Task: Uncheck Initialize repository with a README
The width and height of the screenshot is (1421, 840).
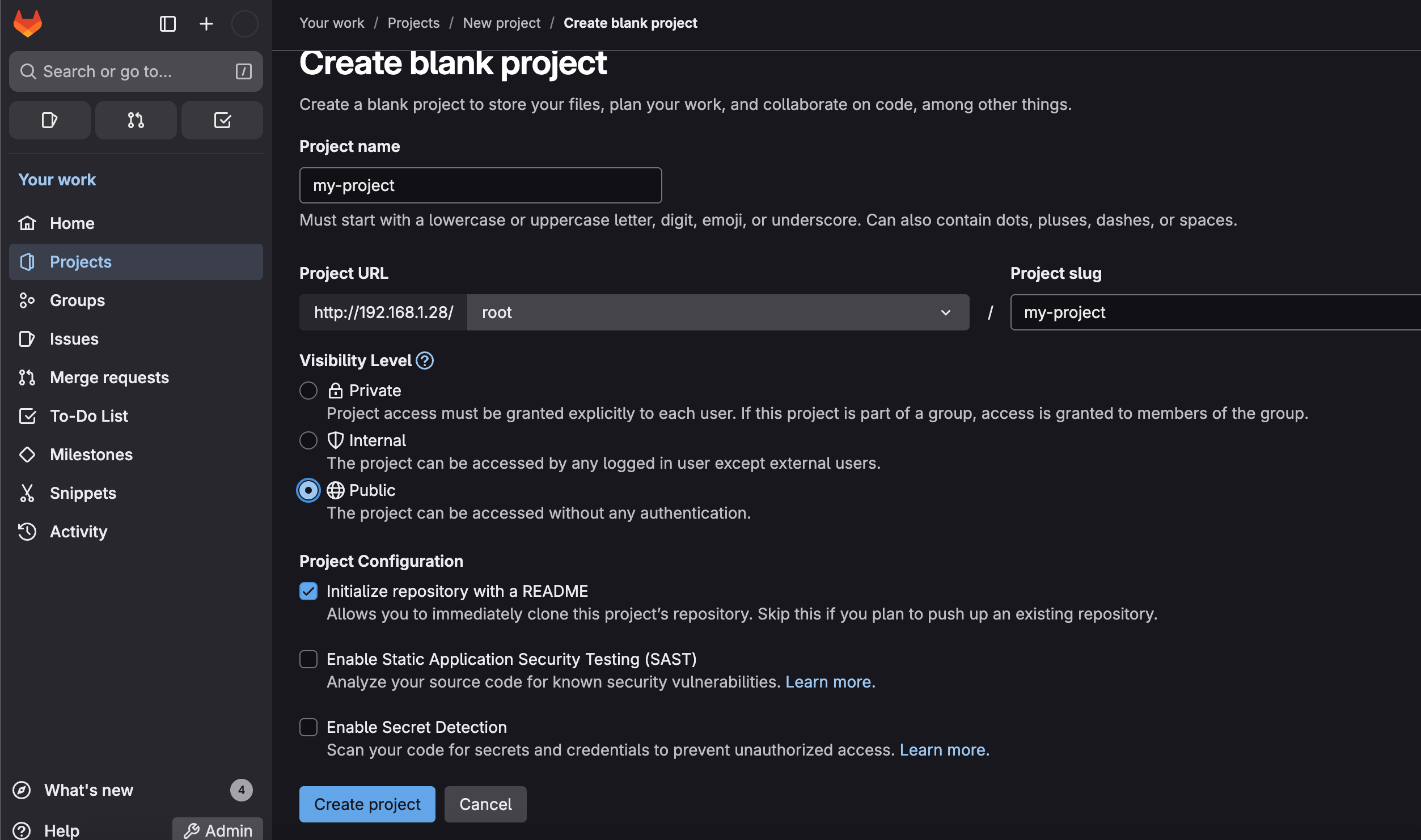Action: click(308, 591)
